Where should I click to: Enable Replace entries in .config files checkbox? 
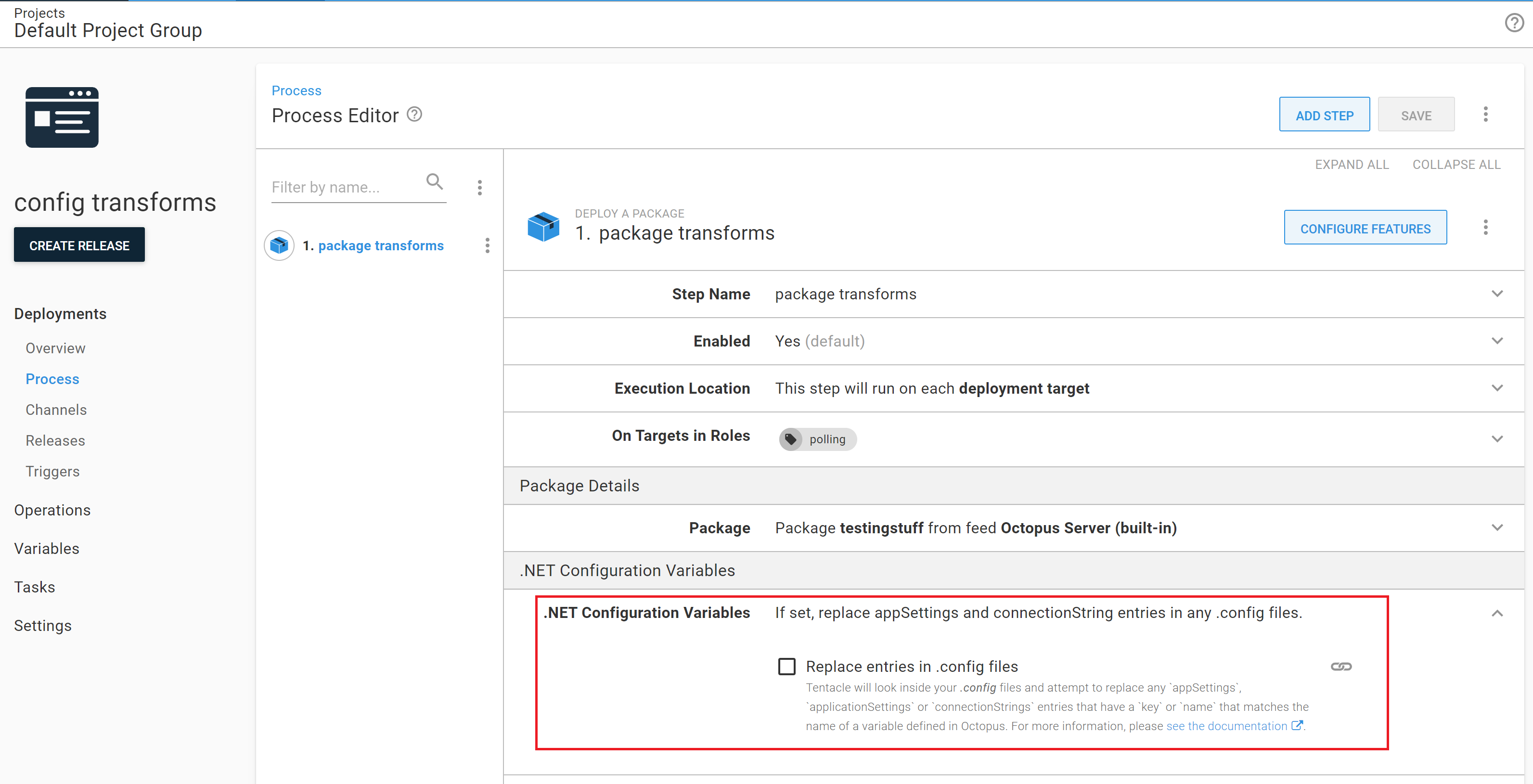pos(787,666)
